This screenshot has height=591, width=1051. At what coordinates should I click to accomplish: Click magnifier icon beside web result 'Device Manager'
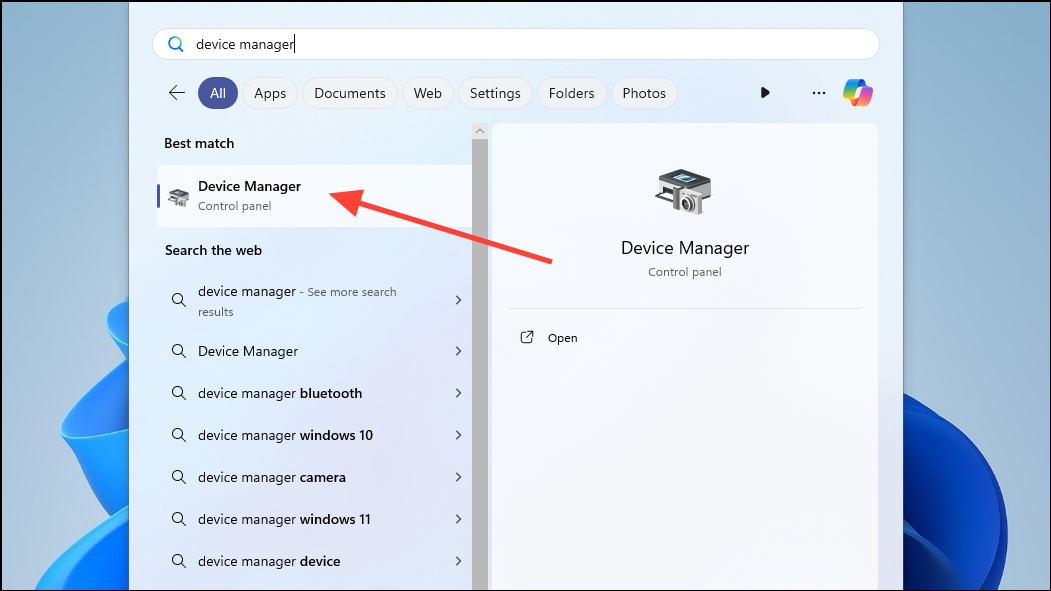coord(178,350)
